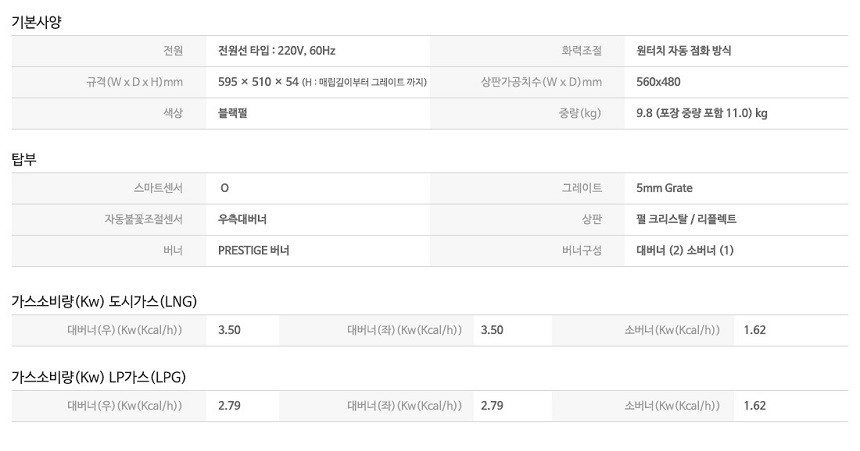
Task: Select the 9.8 kg weight value
Action: 701,113
